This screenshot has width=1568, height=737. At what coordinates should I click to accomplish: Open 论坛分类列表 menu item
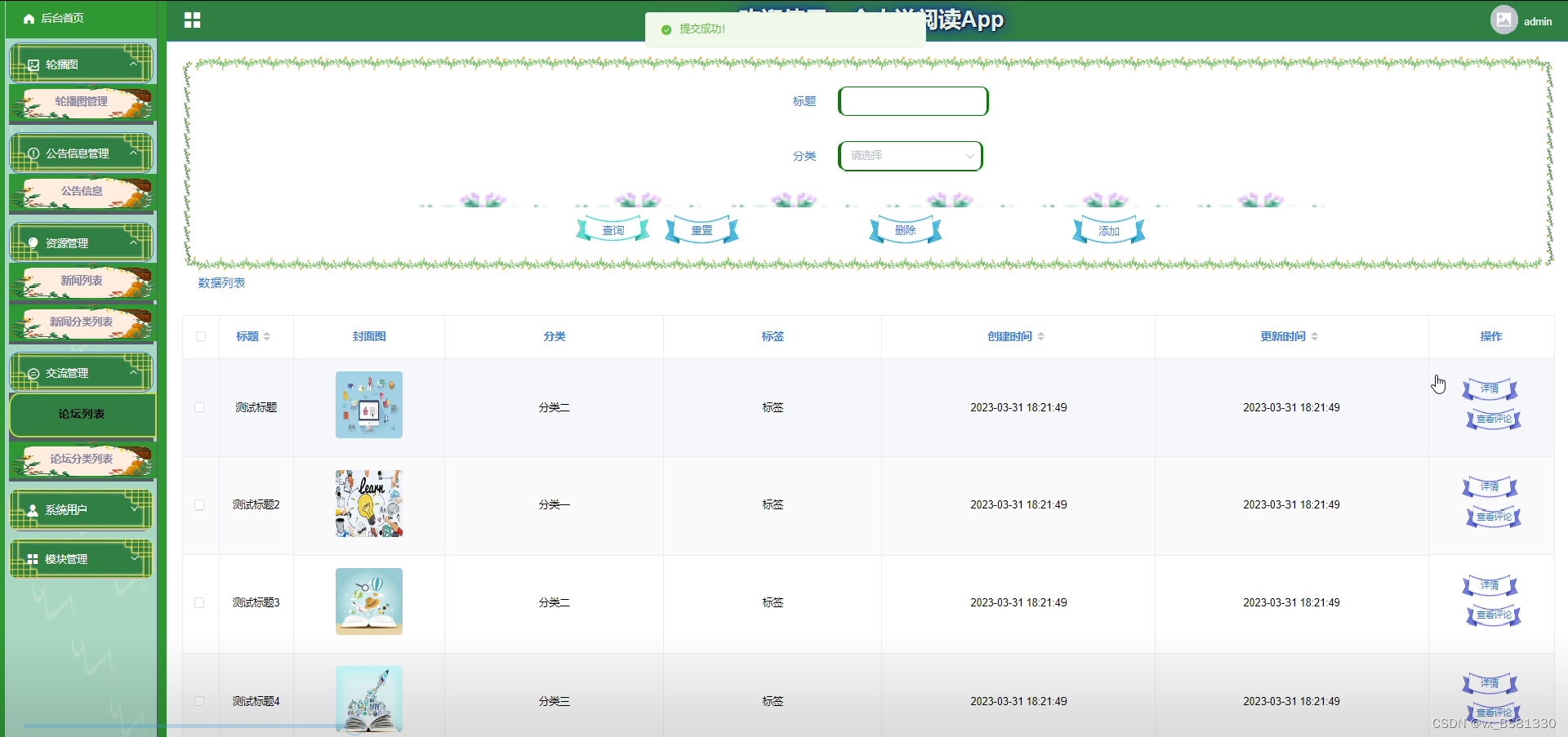click(x=82, y=460)
